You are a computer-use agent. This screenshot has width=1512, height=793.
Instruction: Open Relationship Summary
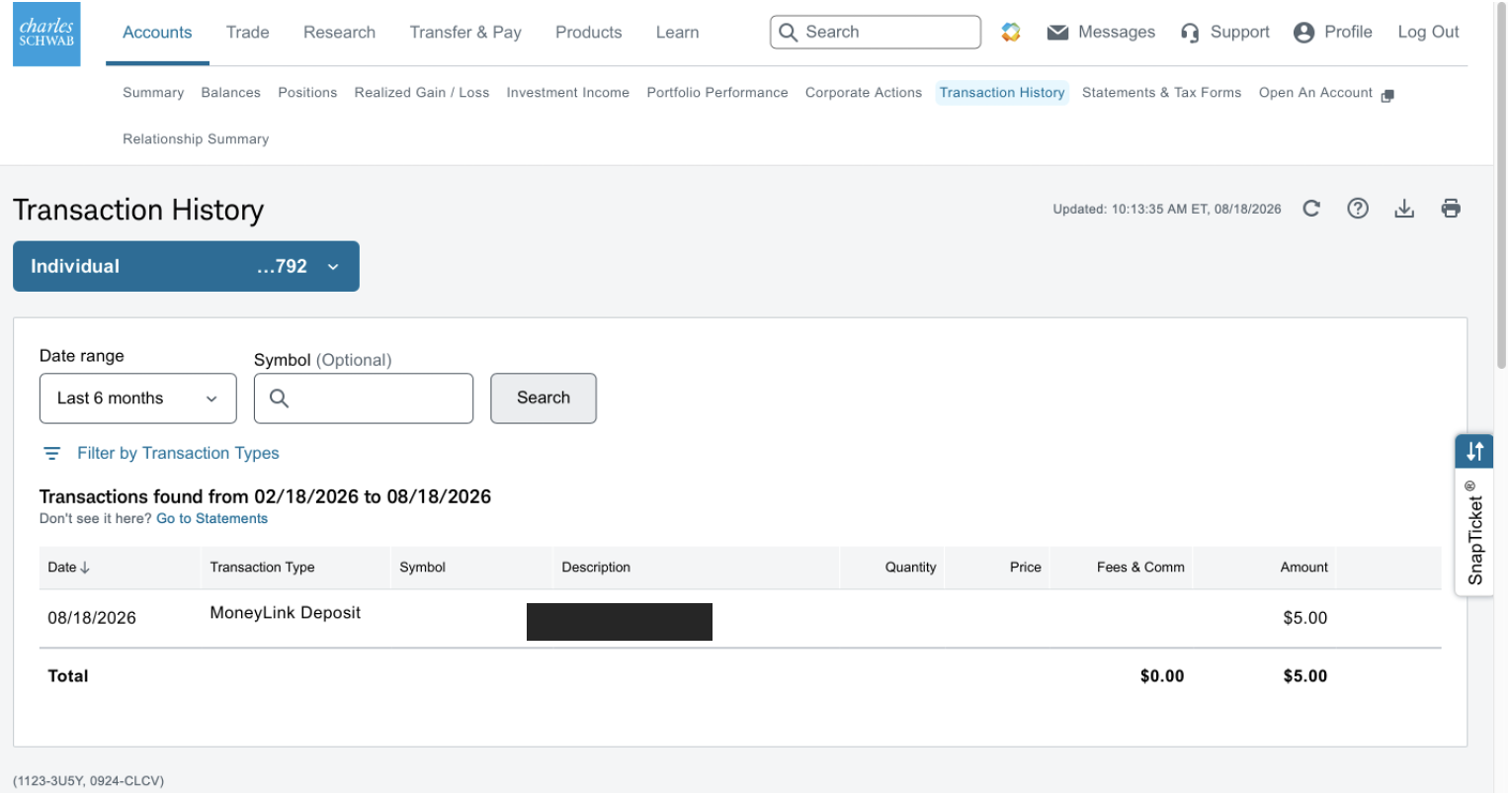196,139
